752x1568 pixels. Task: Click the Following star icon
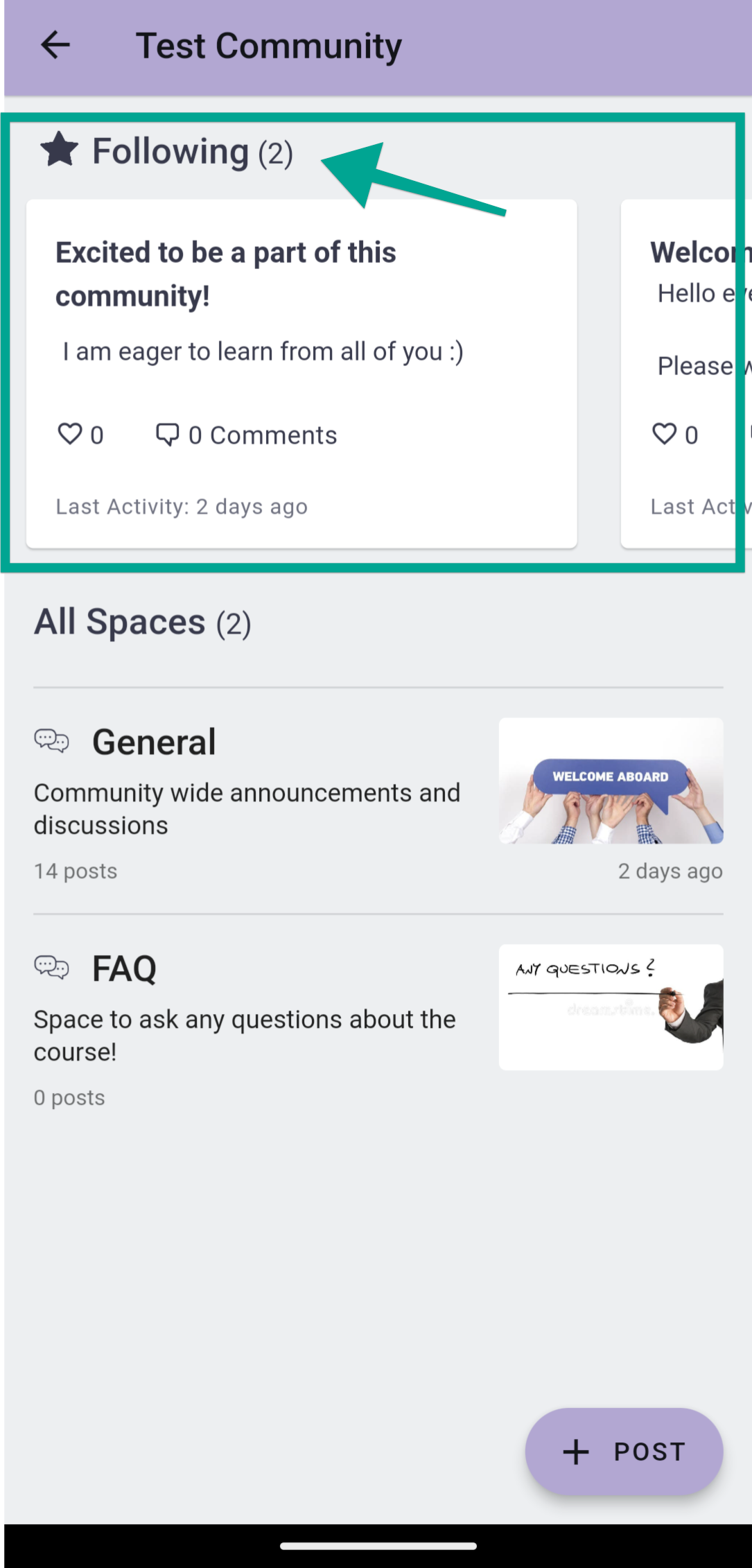click(x=60, y=150)
